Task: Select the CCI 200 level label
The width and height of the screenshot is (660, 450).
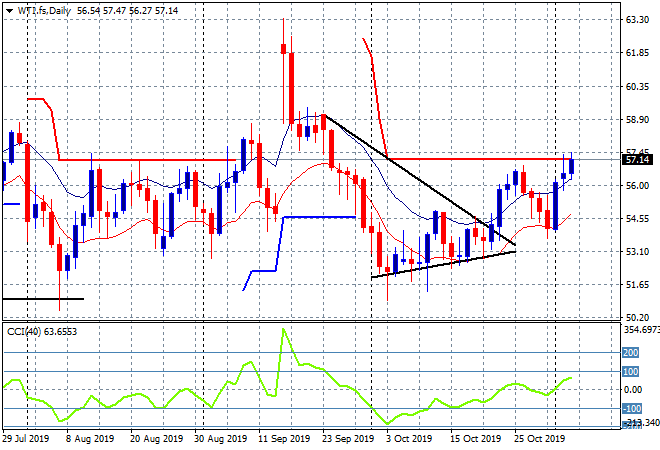Action: point(631,353)
